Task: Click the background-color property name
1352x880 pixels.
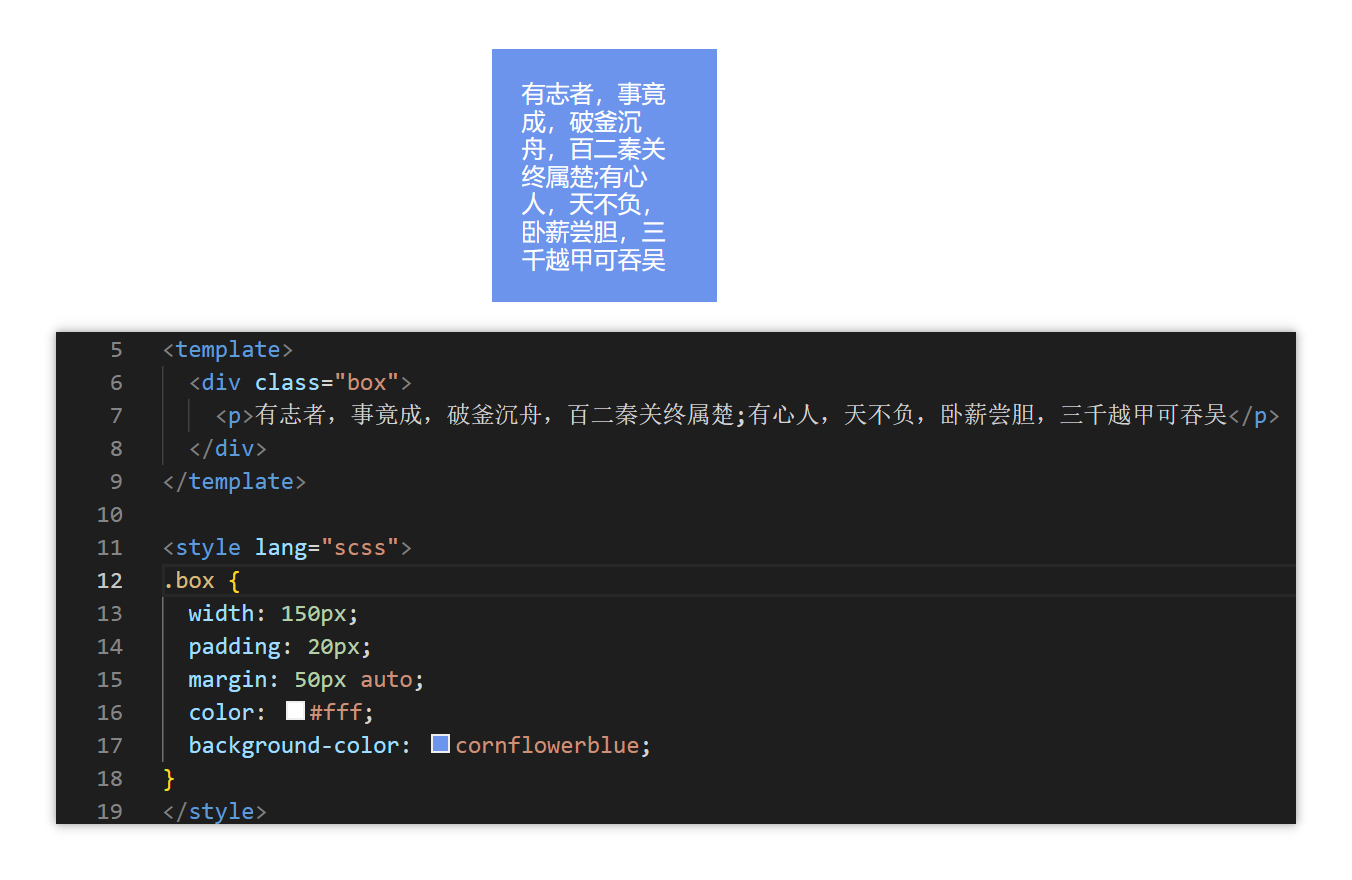Action: click(294, 746)
